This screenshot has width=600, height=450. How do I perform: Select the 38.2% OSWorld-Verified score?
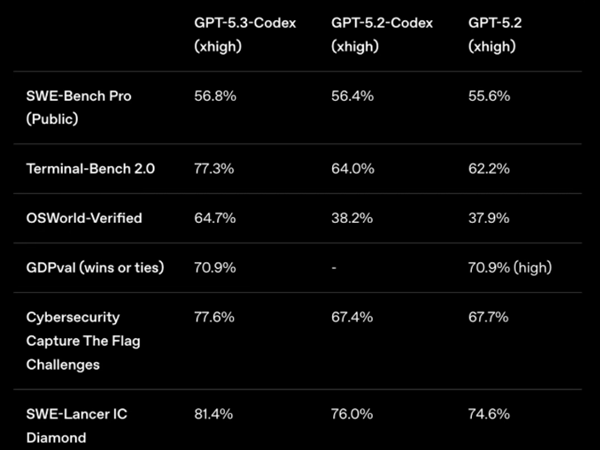350,218
